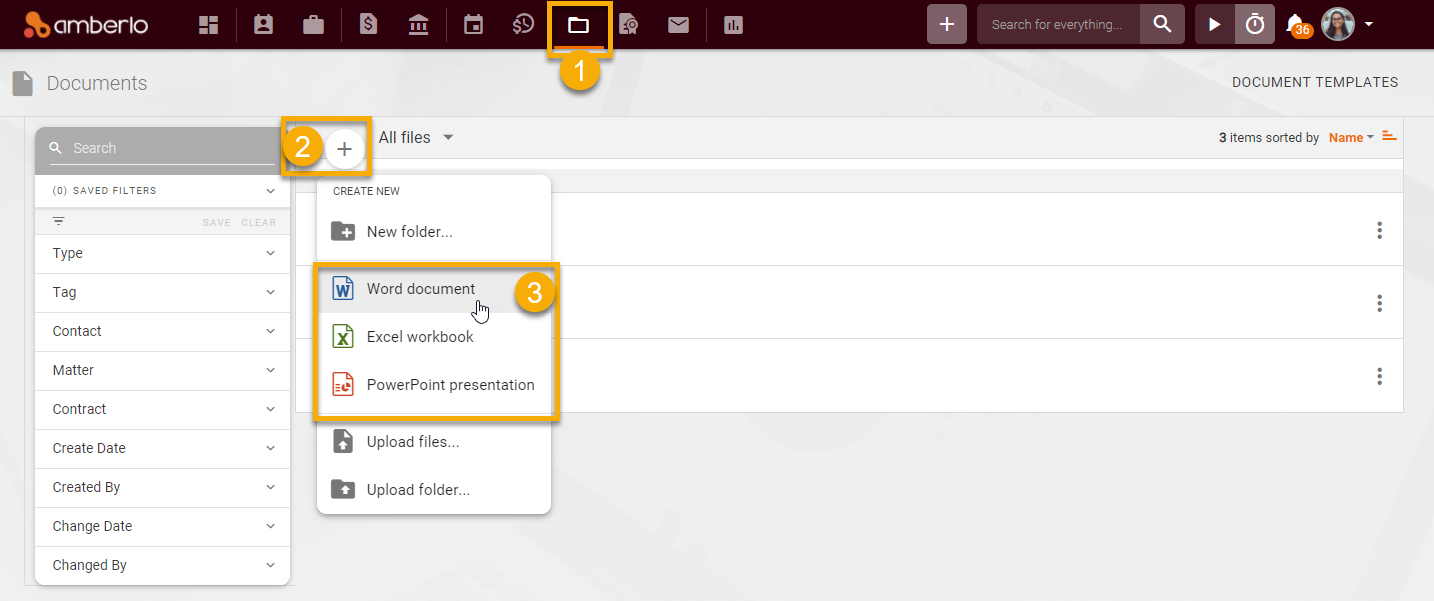Change sorting by clicking Name dropdown
1434x601 pixels.
click(1346, 137)
